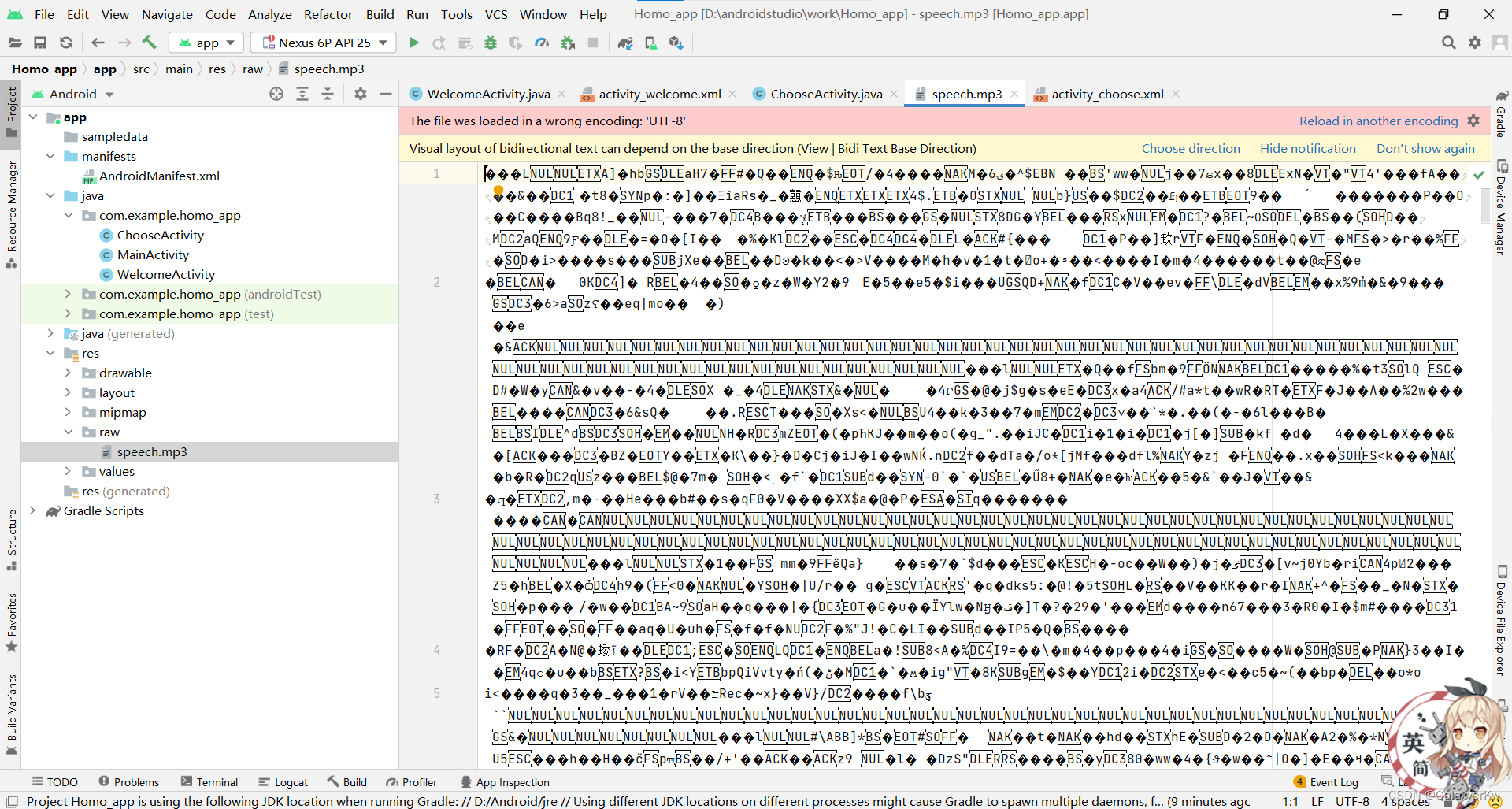This screenshot has width=1512, height=809.
Task: Click Sync Project with Gradle Files icon
Action: pyautogui.click(x=625, y=43)
